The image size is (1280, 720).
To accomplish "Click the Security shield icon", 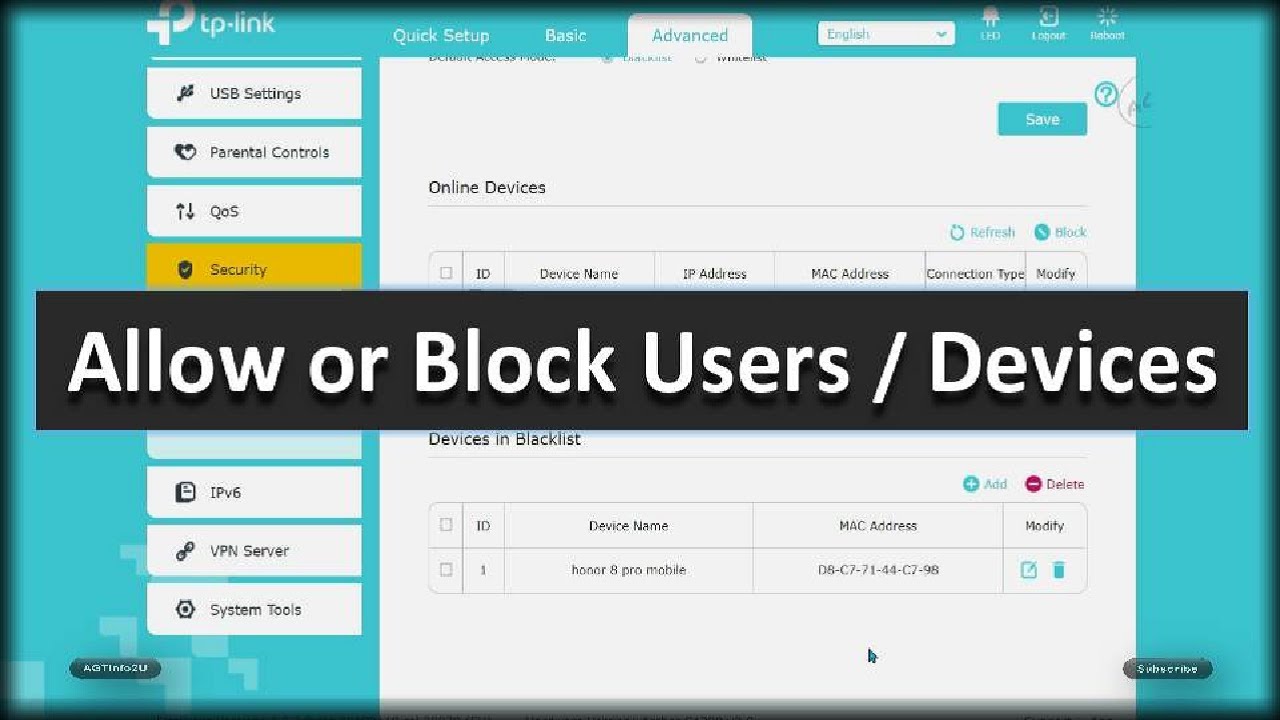I will coord(185,270).
